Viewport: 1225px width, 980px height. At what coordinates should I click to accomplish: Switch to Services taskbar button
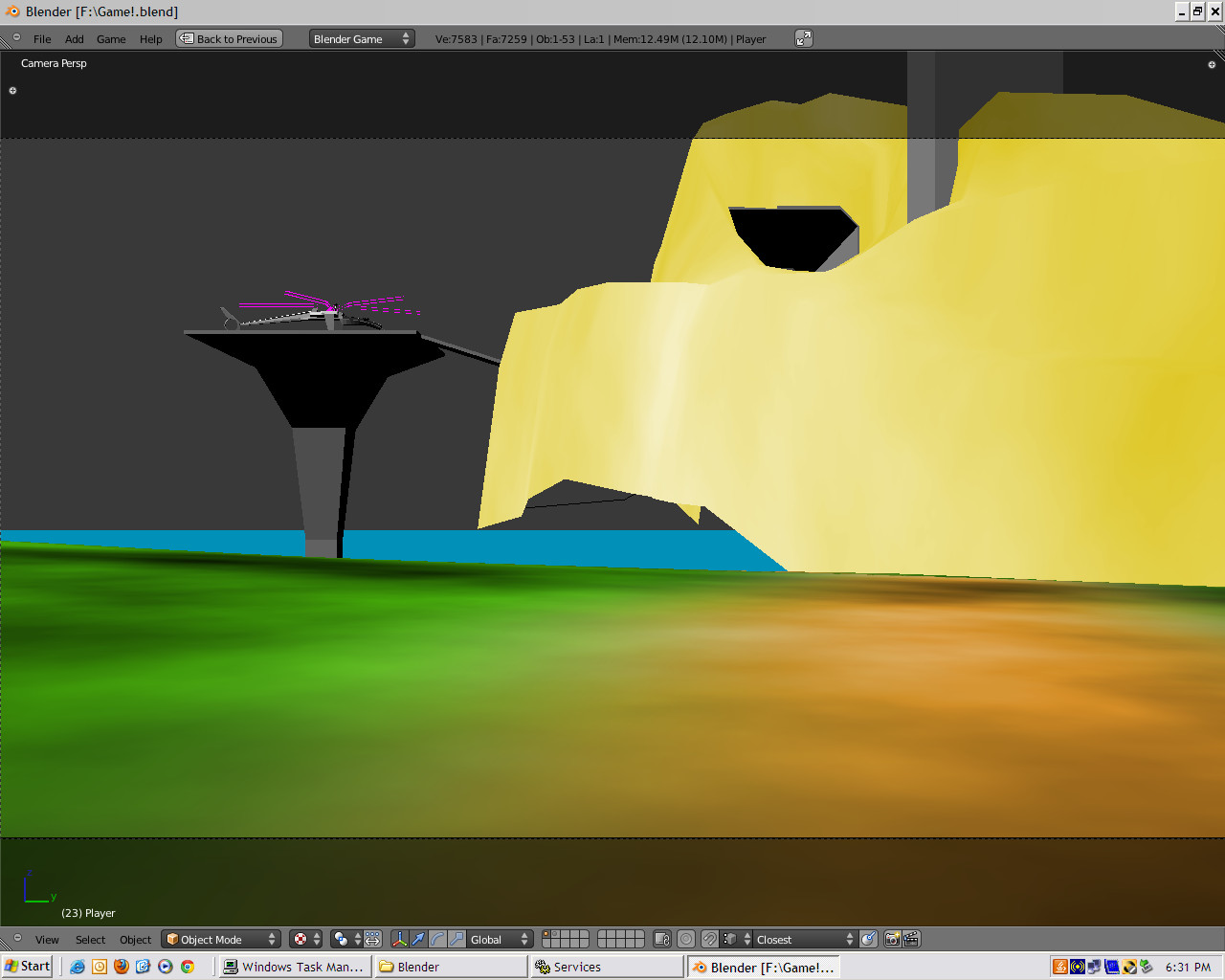(608, 967)
